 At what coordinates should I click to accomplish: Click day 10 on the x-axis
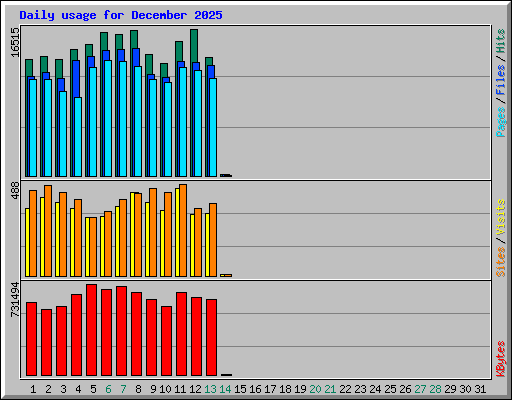coord(165,389)
